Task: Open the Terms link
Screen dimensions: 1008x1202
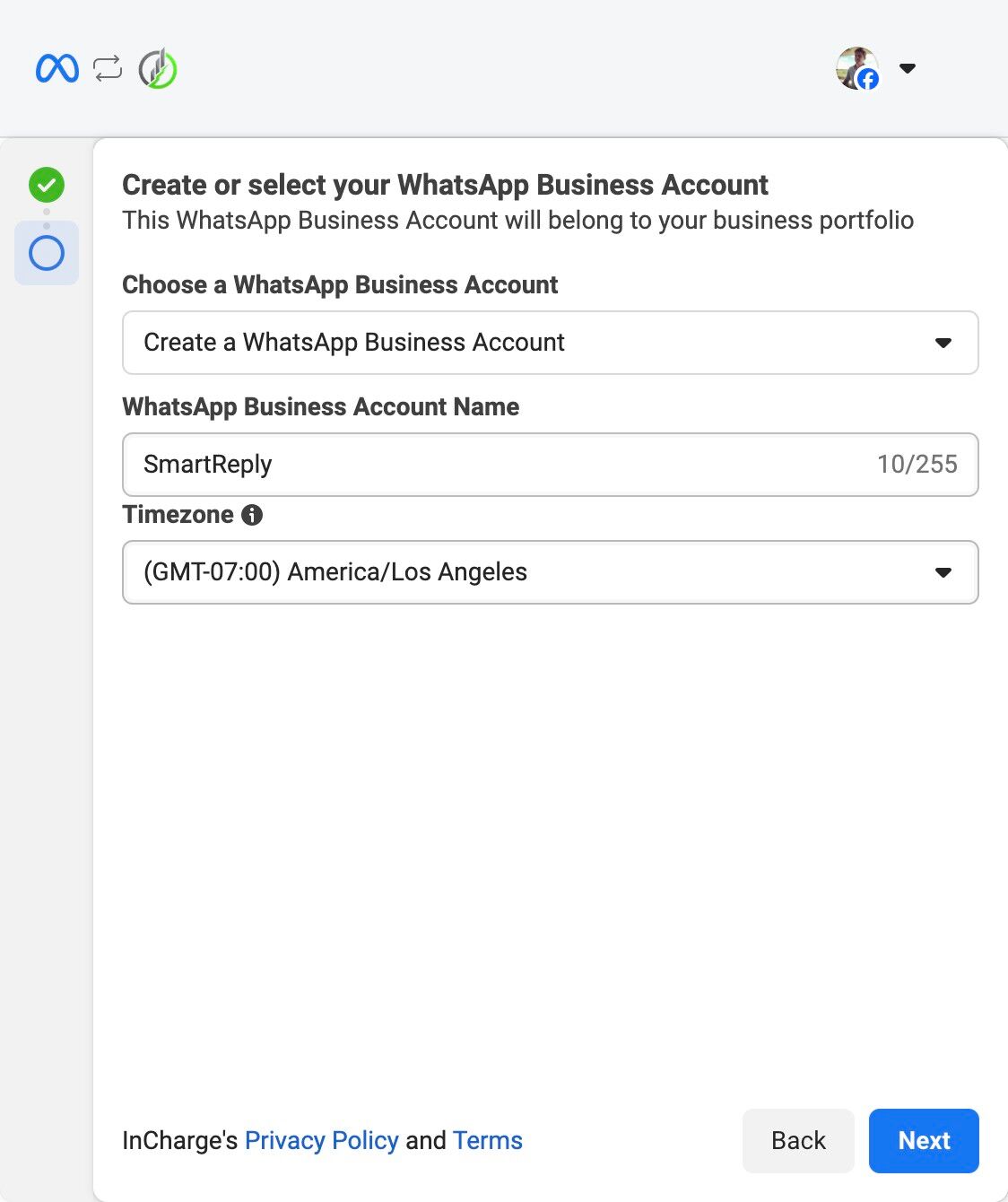Action: [487, 1140]
